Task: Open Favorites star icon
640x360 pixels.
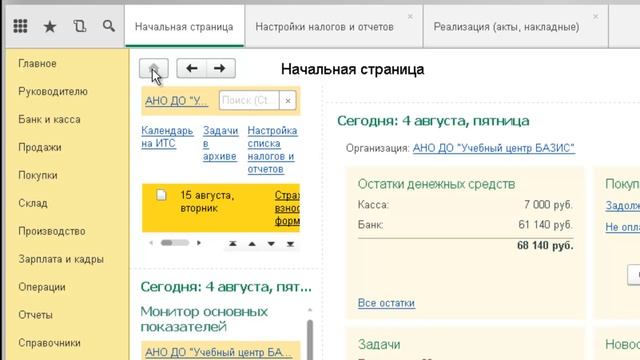Action: point(50,27)
